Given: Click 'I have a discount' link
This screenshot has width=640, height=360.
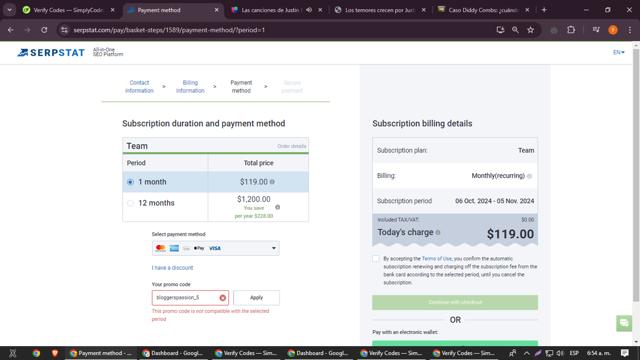Looking at the screenshot, I should [172, 268].
